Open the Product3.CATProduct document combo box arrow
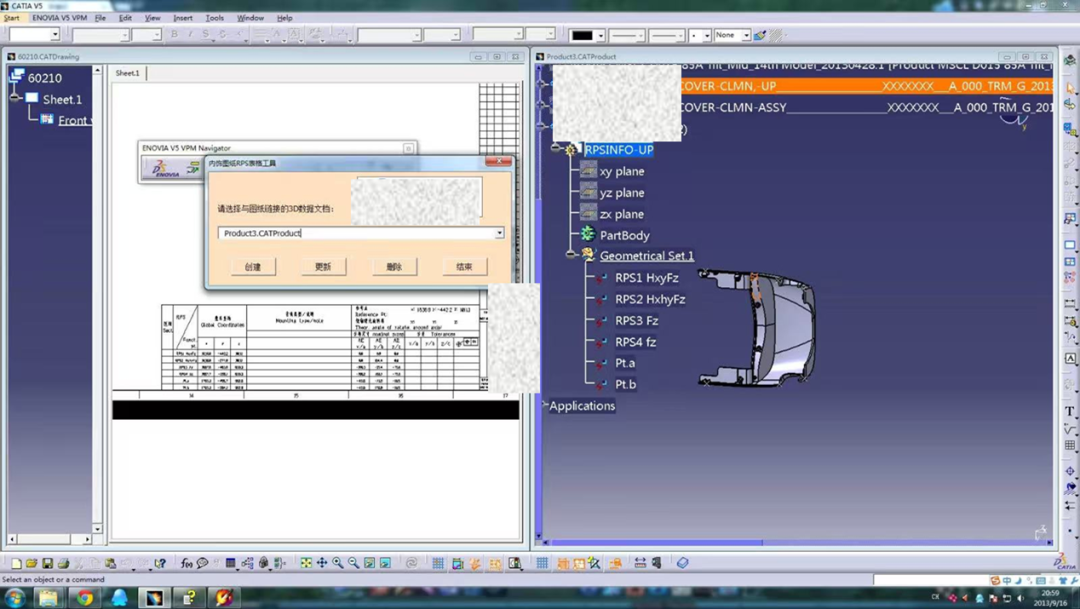 point(499,234)
